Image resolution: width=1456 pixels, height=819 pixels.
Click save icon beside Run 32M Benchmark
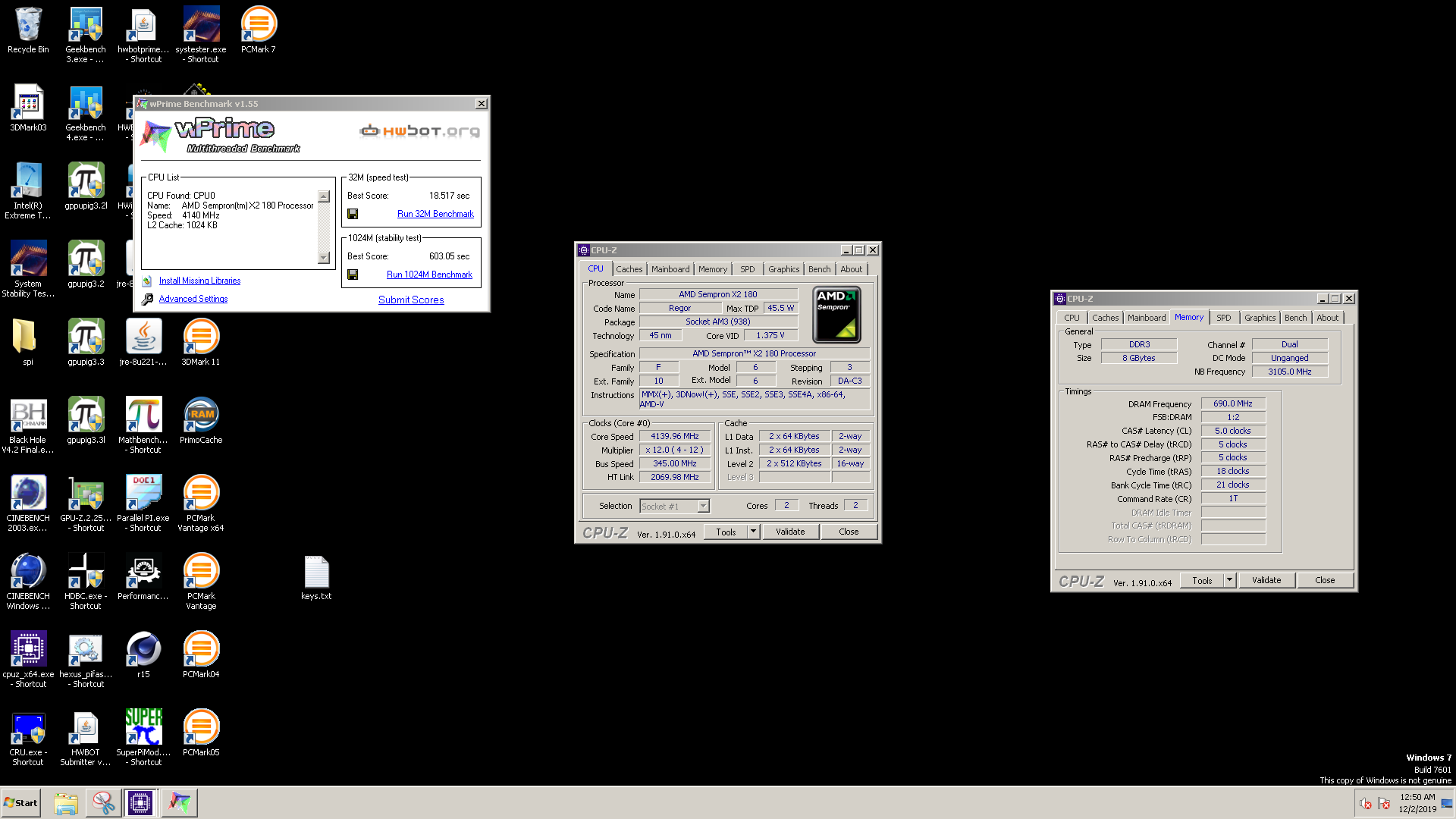pyautogui.click(x=353, y=215)
